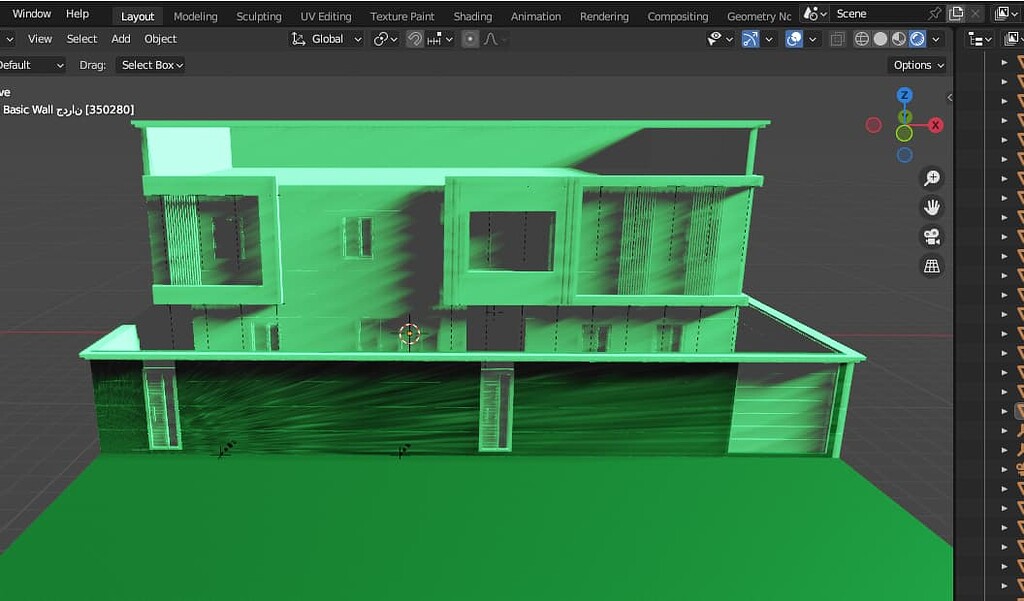Switch to Rendered viewport shading
1024x601 pixels.
[918, 38]
